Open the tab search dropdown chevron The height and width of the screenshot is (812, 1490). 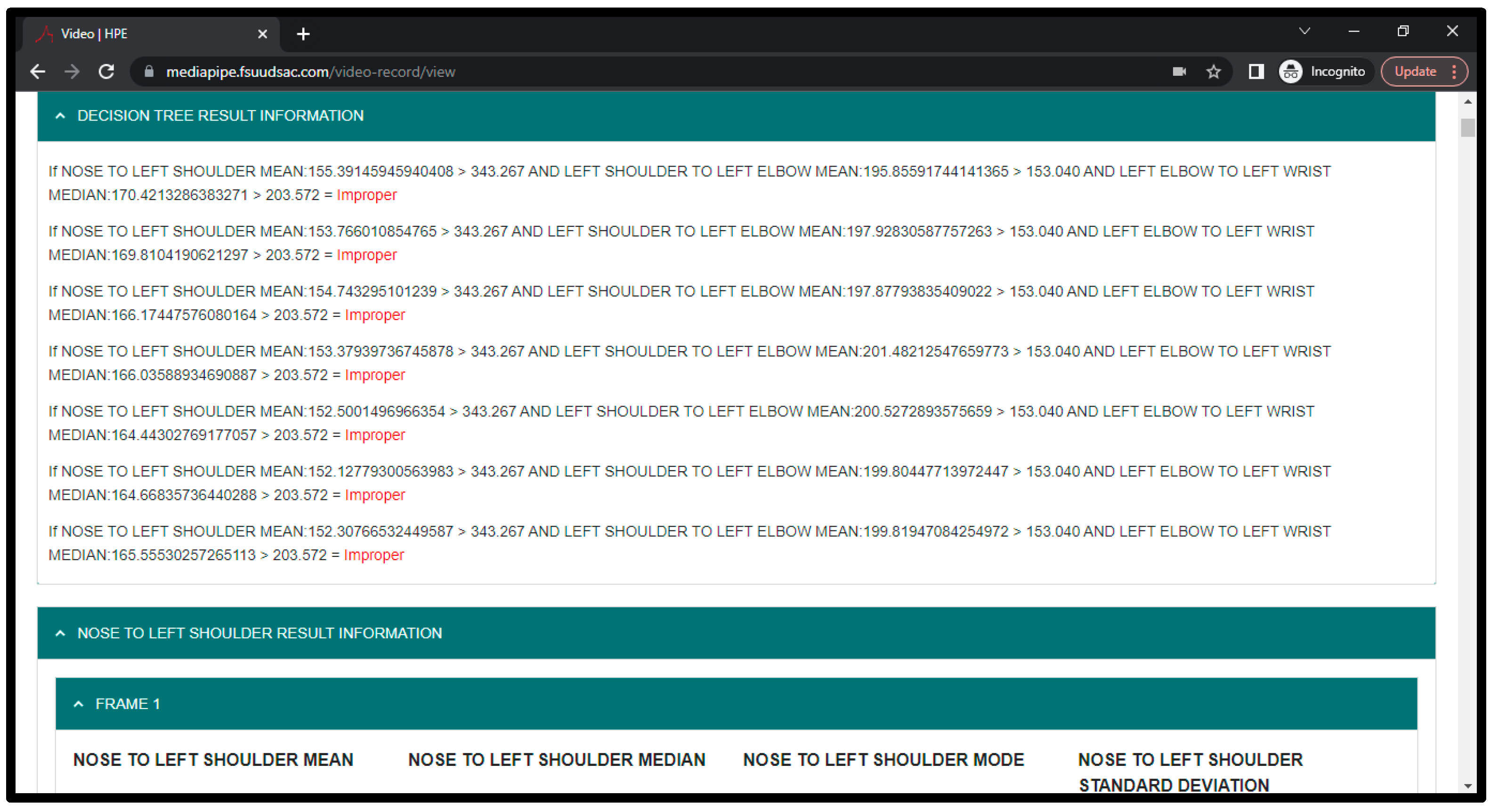[x=1304, y=31]
